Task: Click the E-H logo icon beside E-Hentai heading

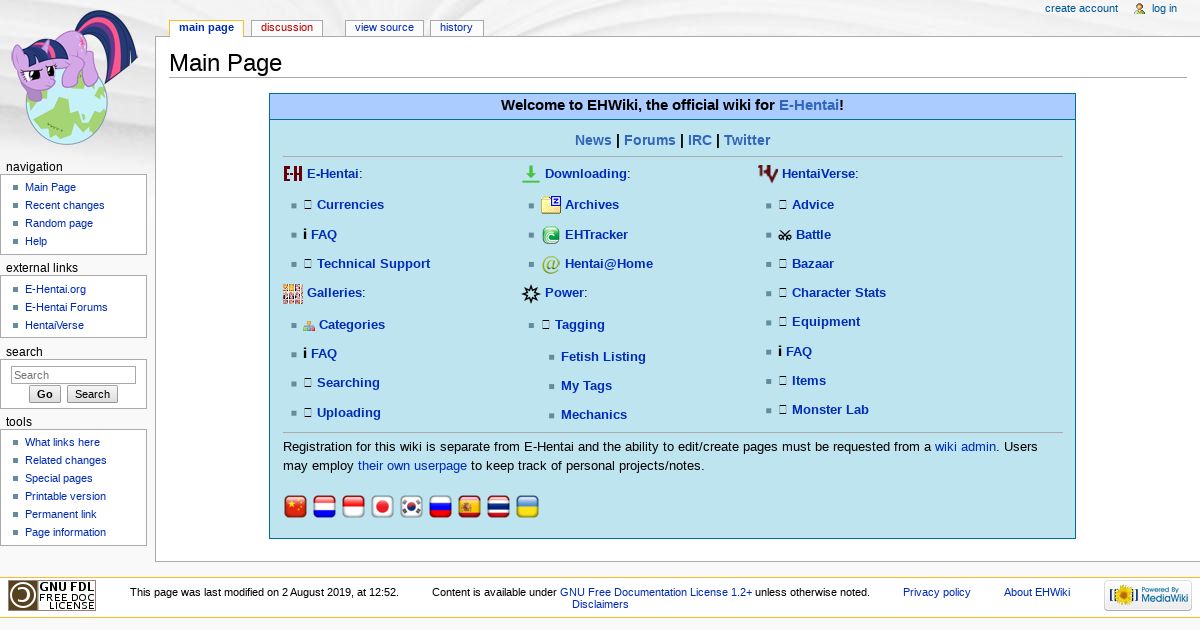Action: click(293, 174)
